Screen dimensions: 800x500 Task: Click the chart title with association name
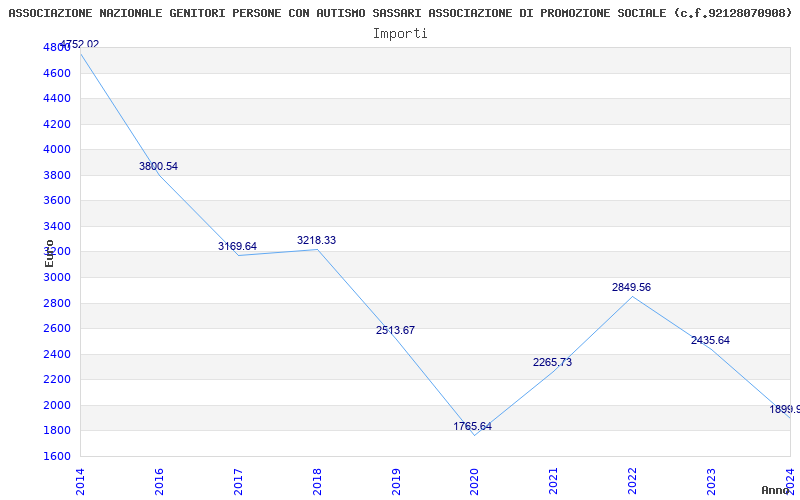[400, 13]
